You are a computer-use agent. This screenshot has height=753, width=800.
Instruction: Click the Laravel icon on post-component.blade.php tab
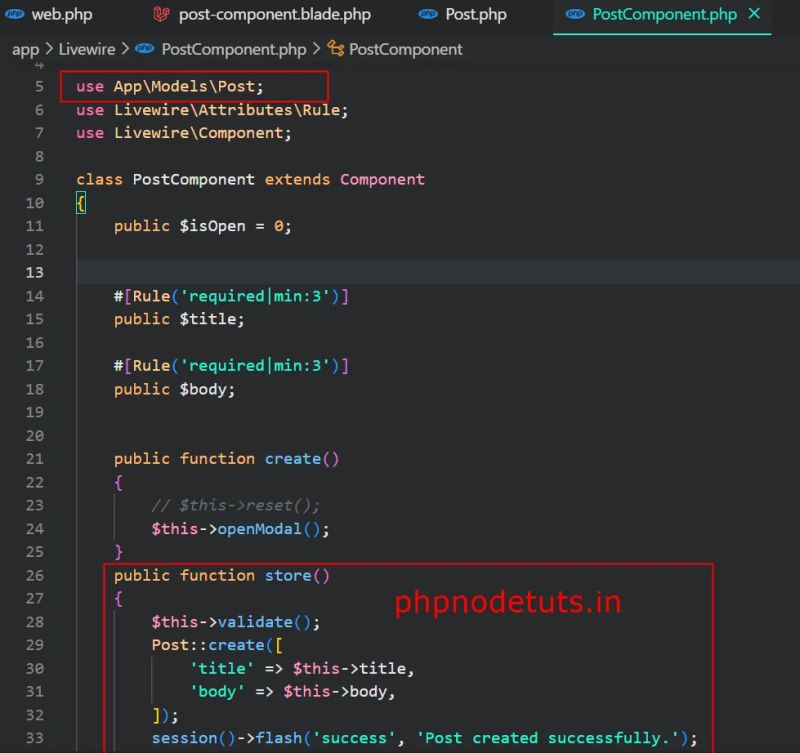162,14
